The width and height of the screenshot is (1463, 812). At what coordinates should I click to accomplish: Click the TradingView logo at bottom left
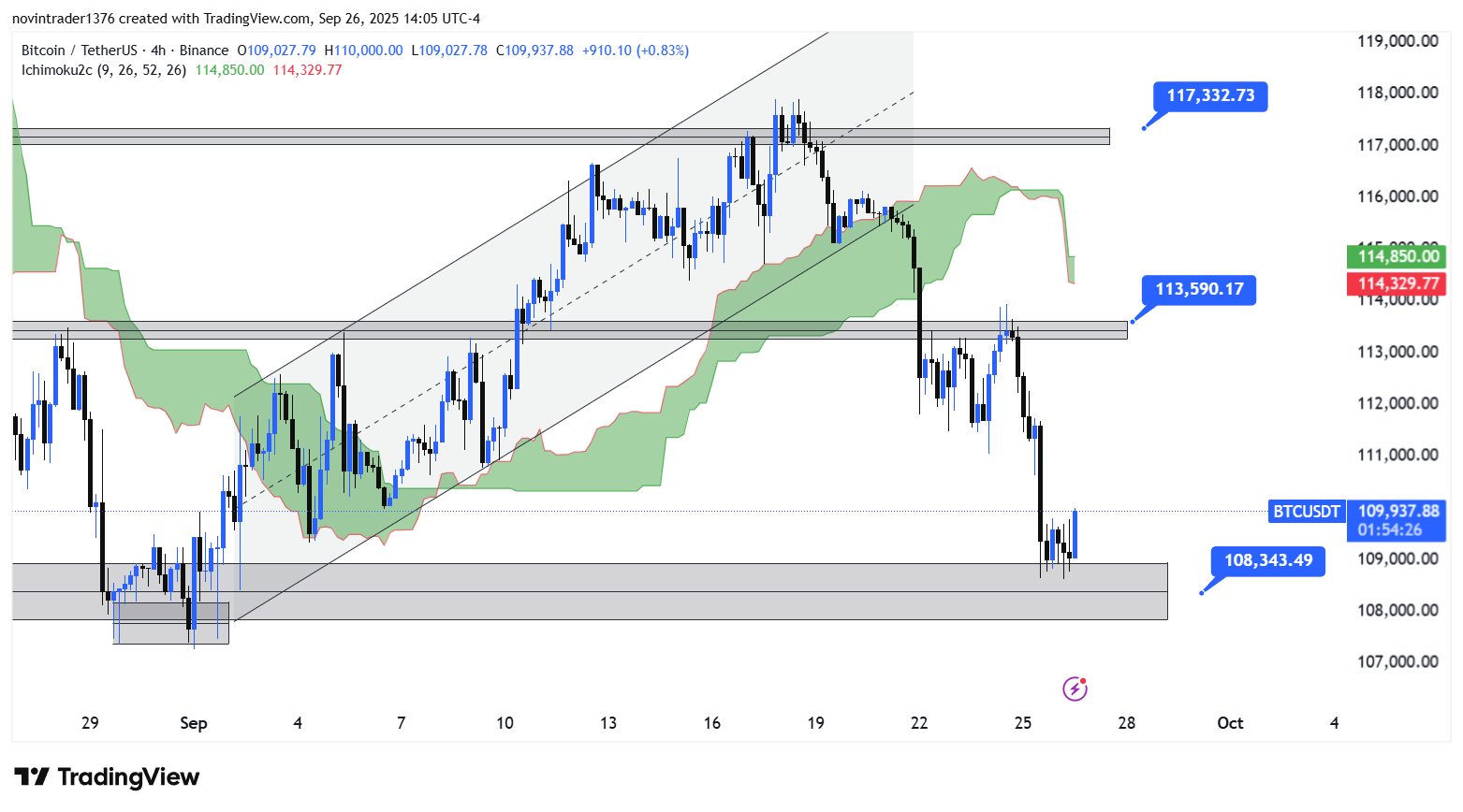tap(107, 777)
